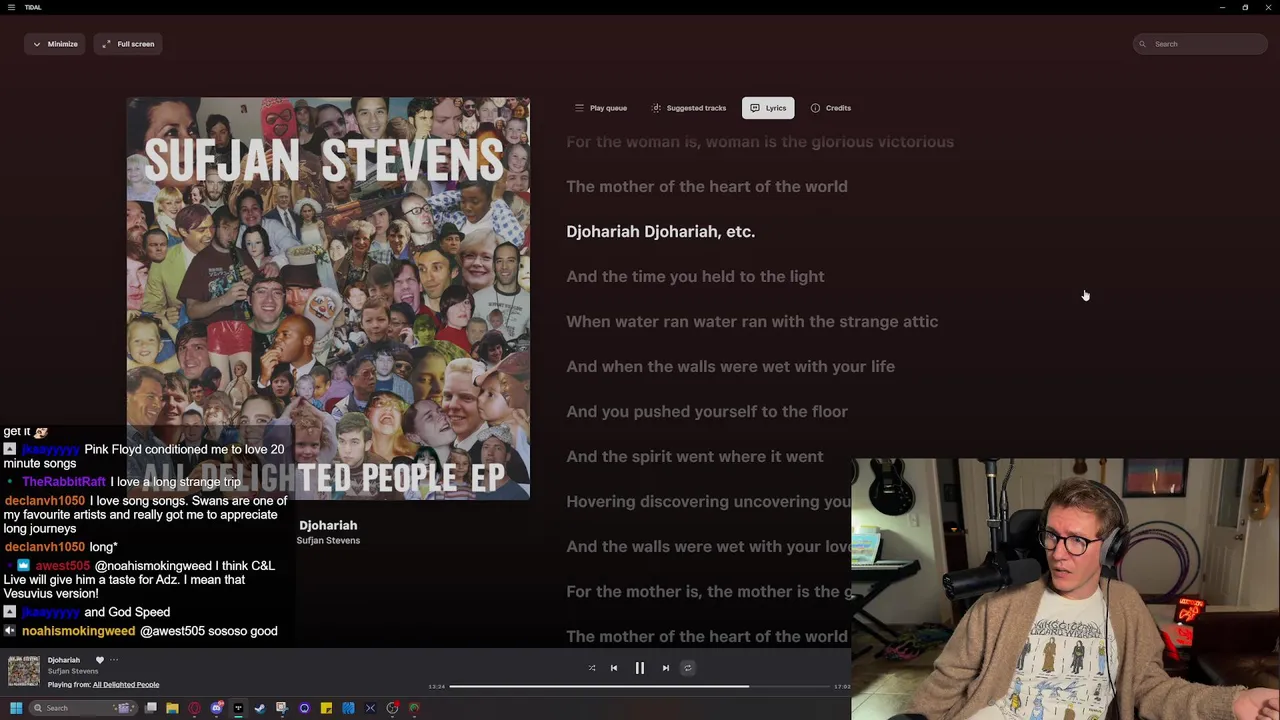The image size is (1280, 720).
Task: Click the large All Delighted People album cover
Action: coord(328,298)
